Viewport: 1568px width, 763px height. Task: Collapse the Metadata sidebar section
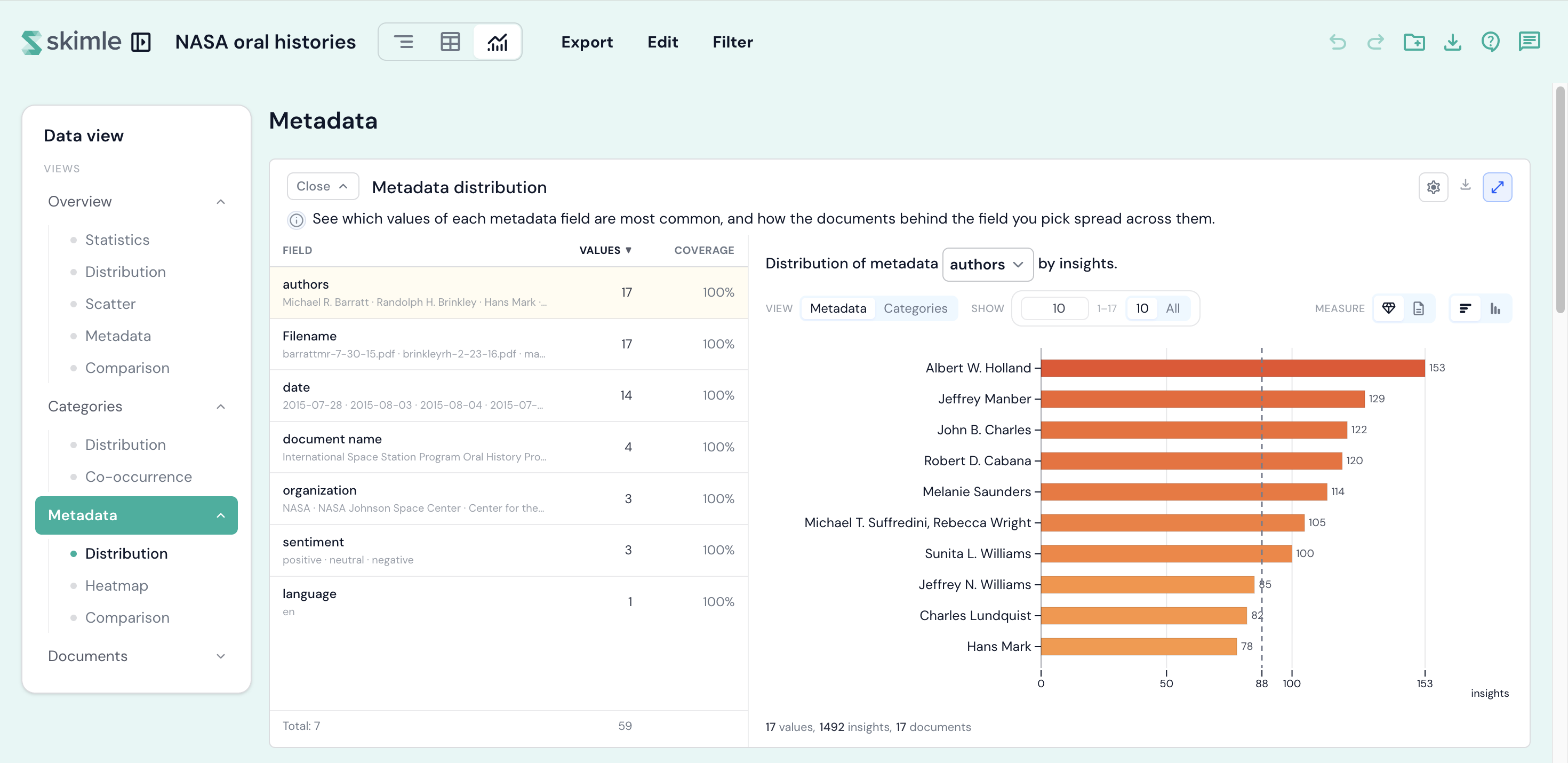point(221,515)
